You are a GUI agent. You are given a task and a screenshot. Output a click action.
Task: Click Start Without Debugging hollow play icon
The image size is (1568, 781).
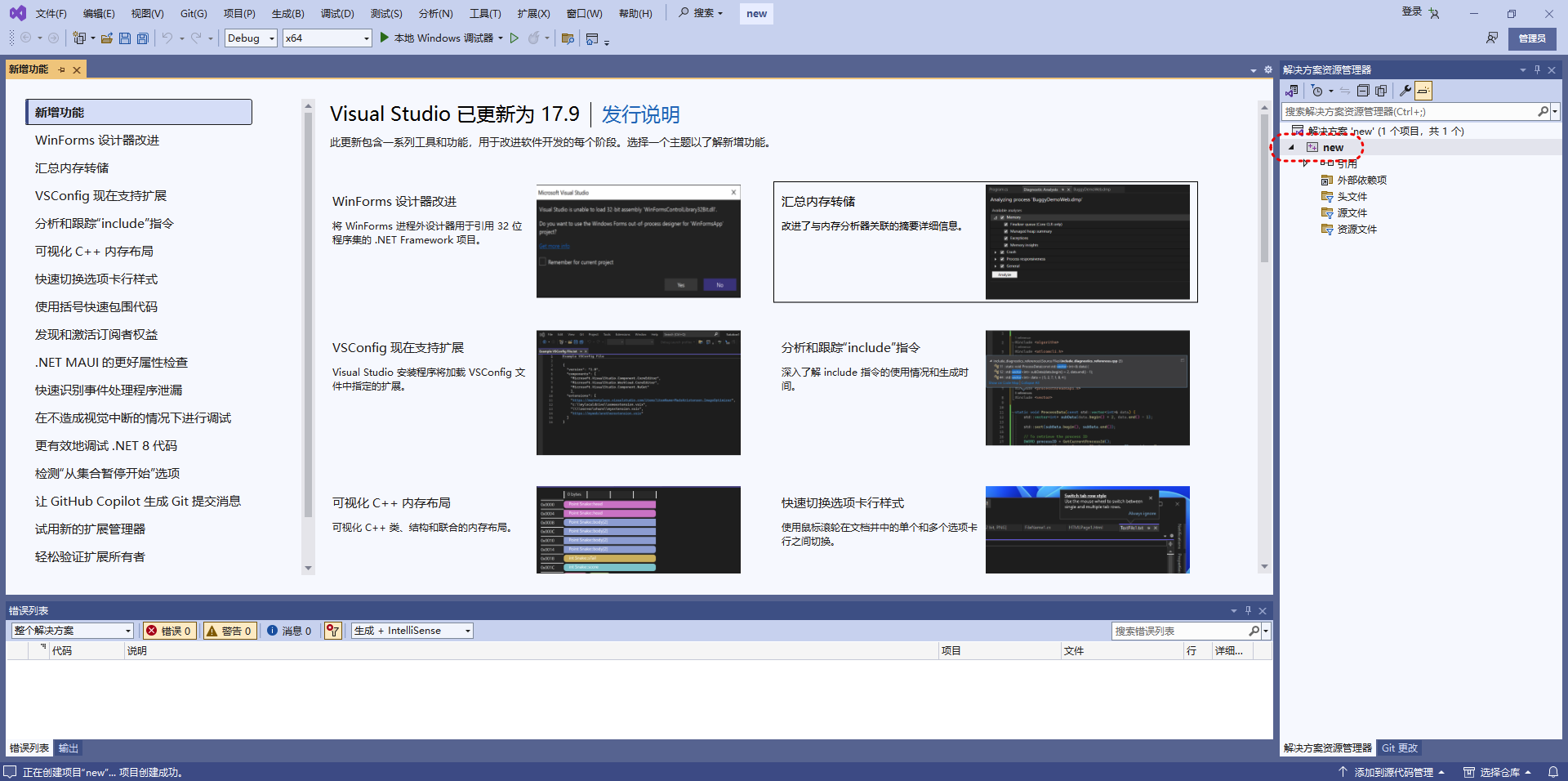pyautogui.click(x=514, y=38)
